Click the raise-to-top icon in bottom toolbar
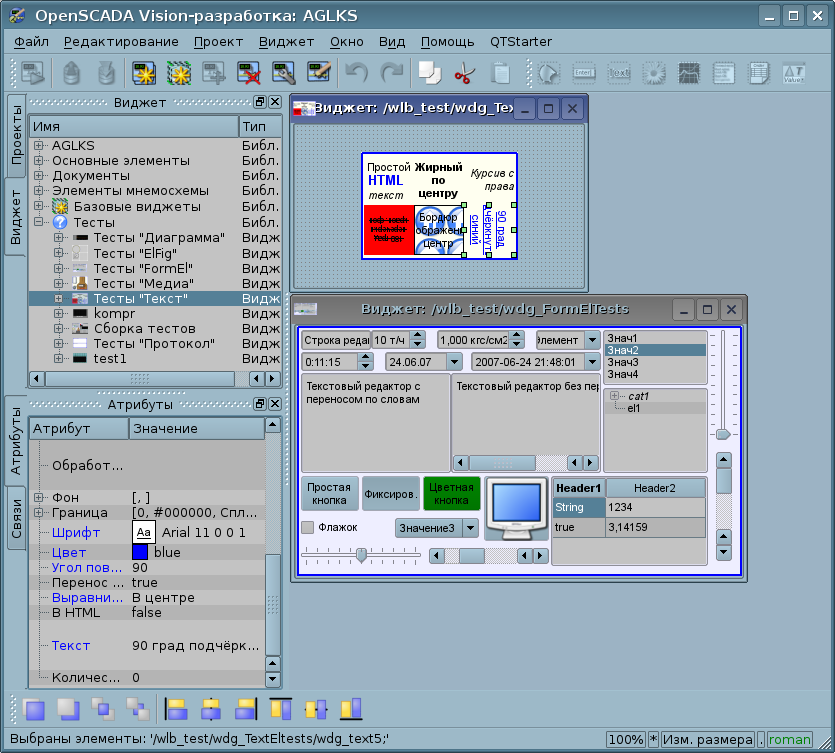 [34, 709]
